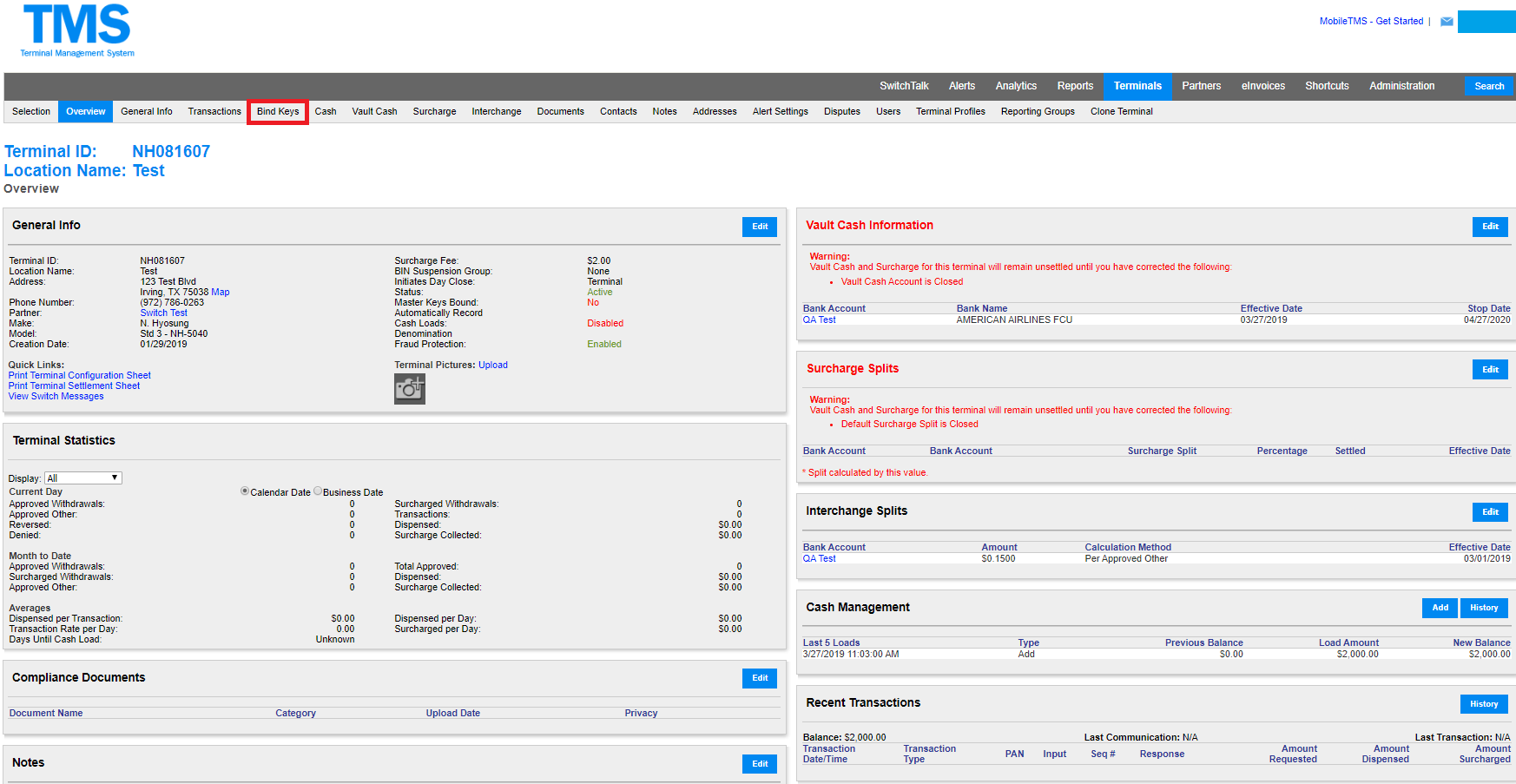
Task: Switch to the Cash tab
Action: click(x=326, y=111)
